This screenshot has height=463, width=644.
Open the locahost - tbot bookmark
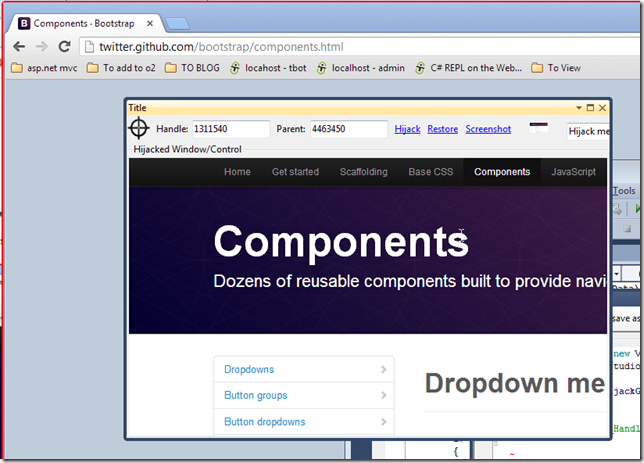coord(268,68)
